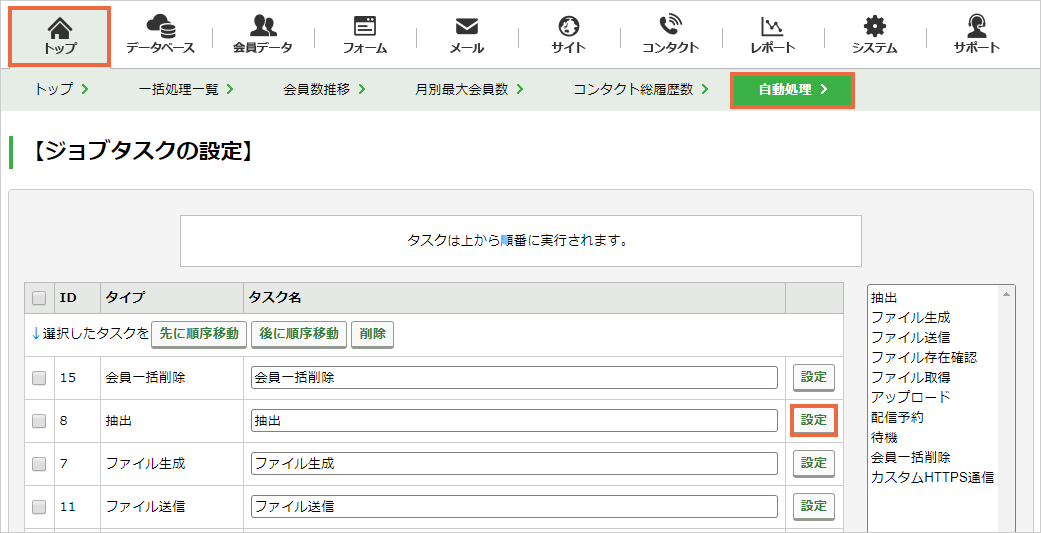1041x533 pixels.
Task: Open 設定 for the 抽出 task
Action: click(813, 420)
